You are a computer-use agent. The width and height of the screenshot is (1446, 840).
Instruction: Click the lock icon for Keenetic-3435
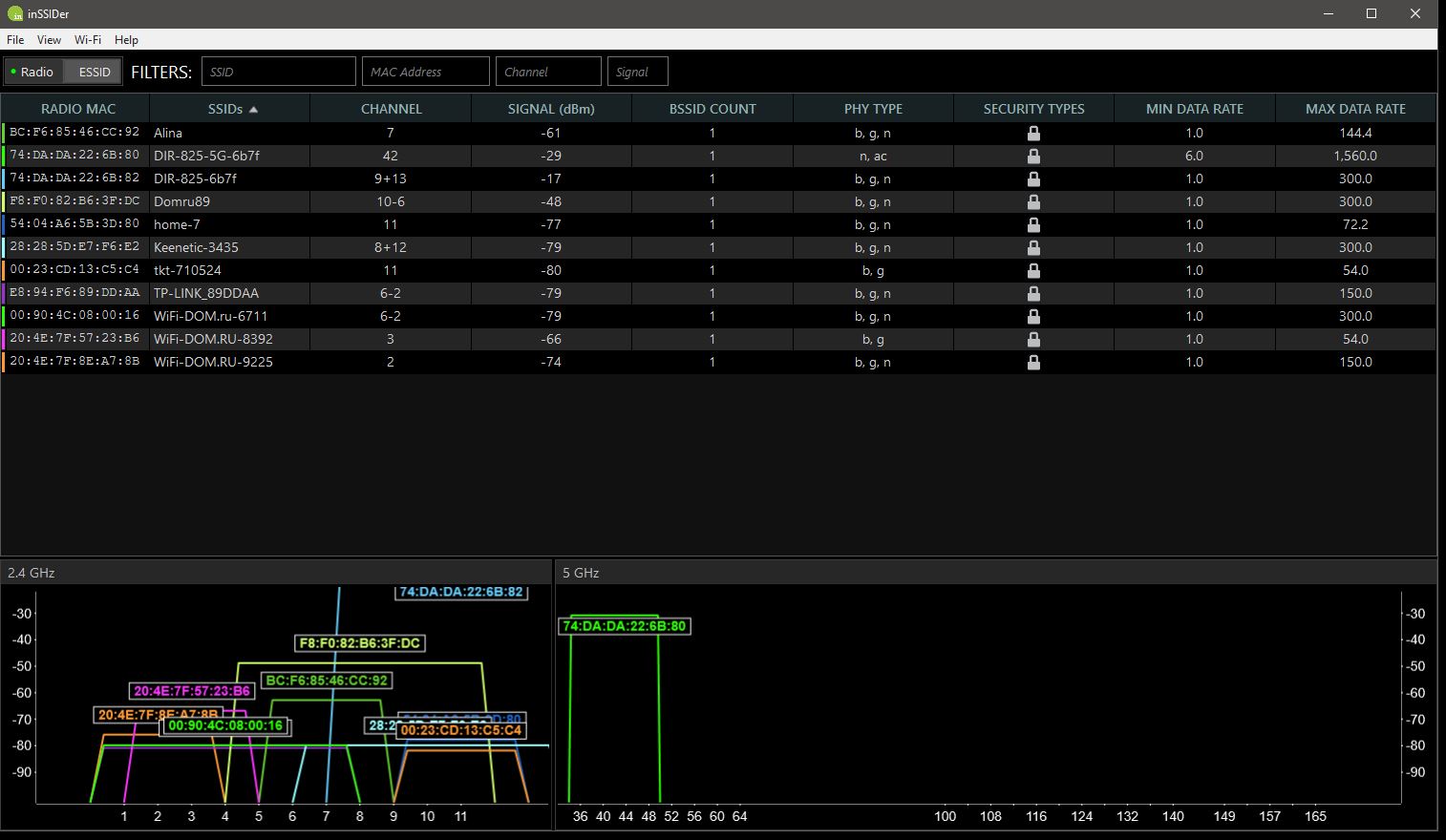click(x=1033, y=247)
